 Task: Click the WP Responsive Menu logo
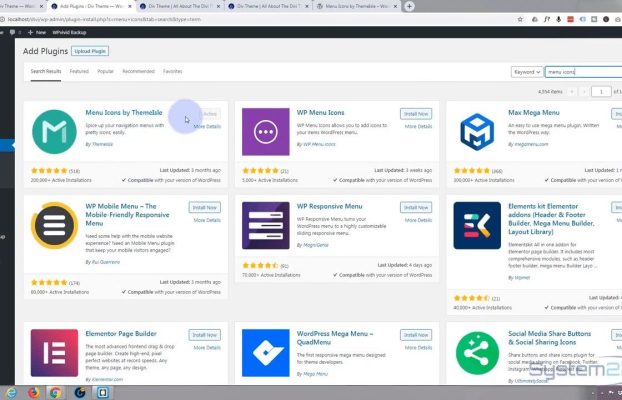click(x=265, y=225)
